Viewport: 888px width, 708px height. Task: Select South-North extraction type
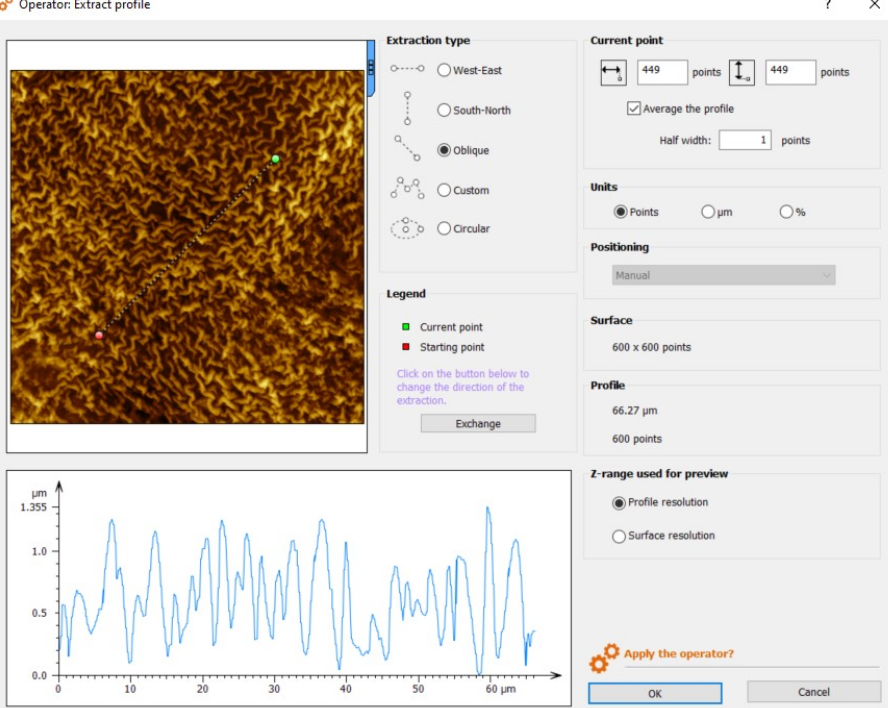[444, 110]
